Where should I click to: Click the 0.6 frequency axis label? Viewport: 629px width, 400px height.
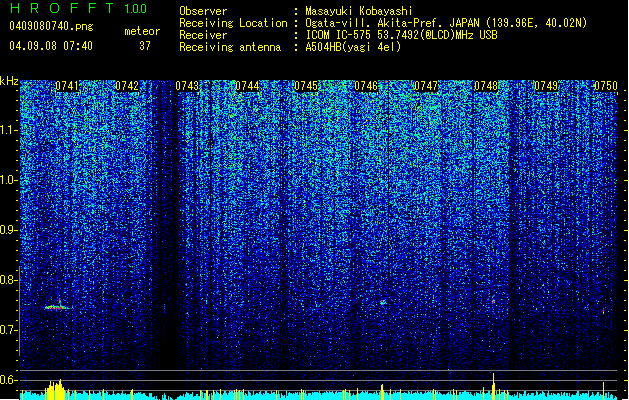pyautogui.click(x=9, y=380)
